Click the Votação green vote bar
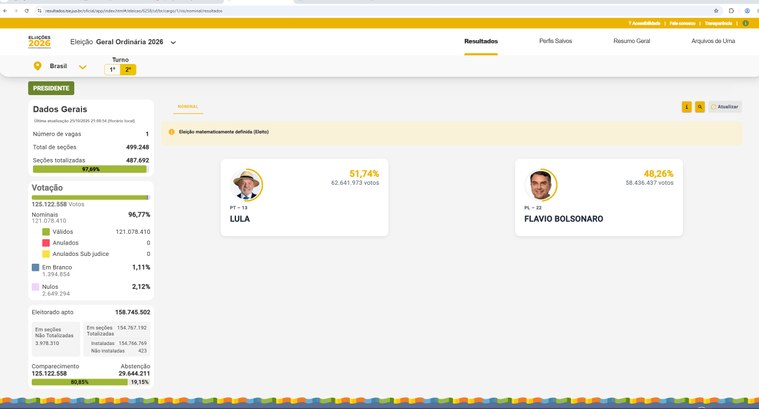Image resolution: width=759 pixels, height=409 pixels. click(x=91, y=197)
